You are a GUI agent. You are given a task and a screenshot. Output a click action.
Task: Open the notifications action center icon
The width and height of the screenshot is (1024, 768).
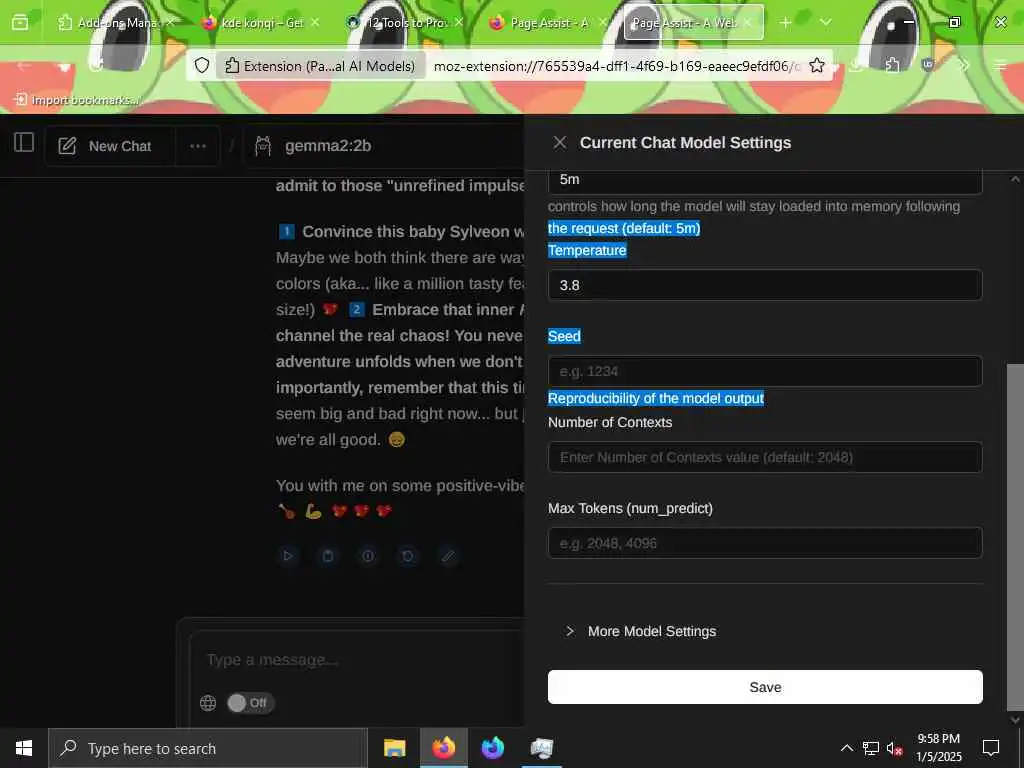coord(991,748)
